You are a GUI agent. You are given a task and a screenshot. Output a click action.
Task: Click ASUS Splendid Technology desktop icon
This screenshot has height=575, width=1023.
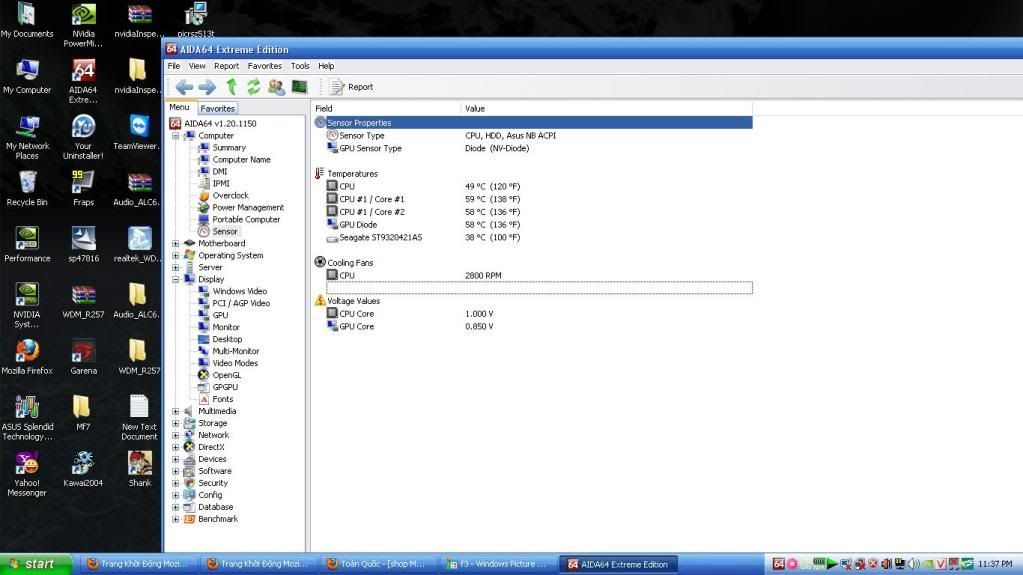coord(27,418)
